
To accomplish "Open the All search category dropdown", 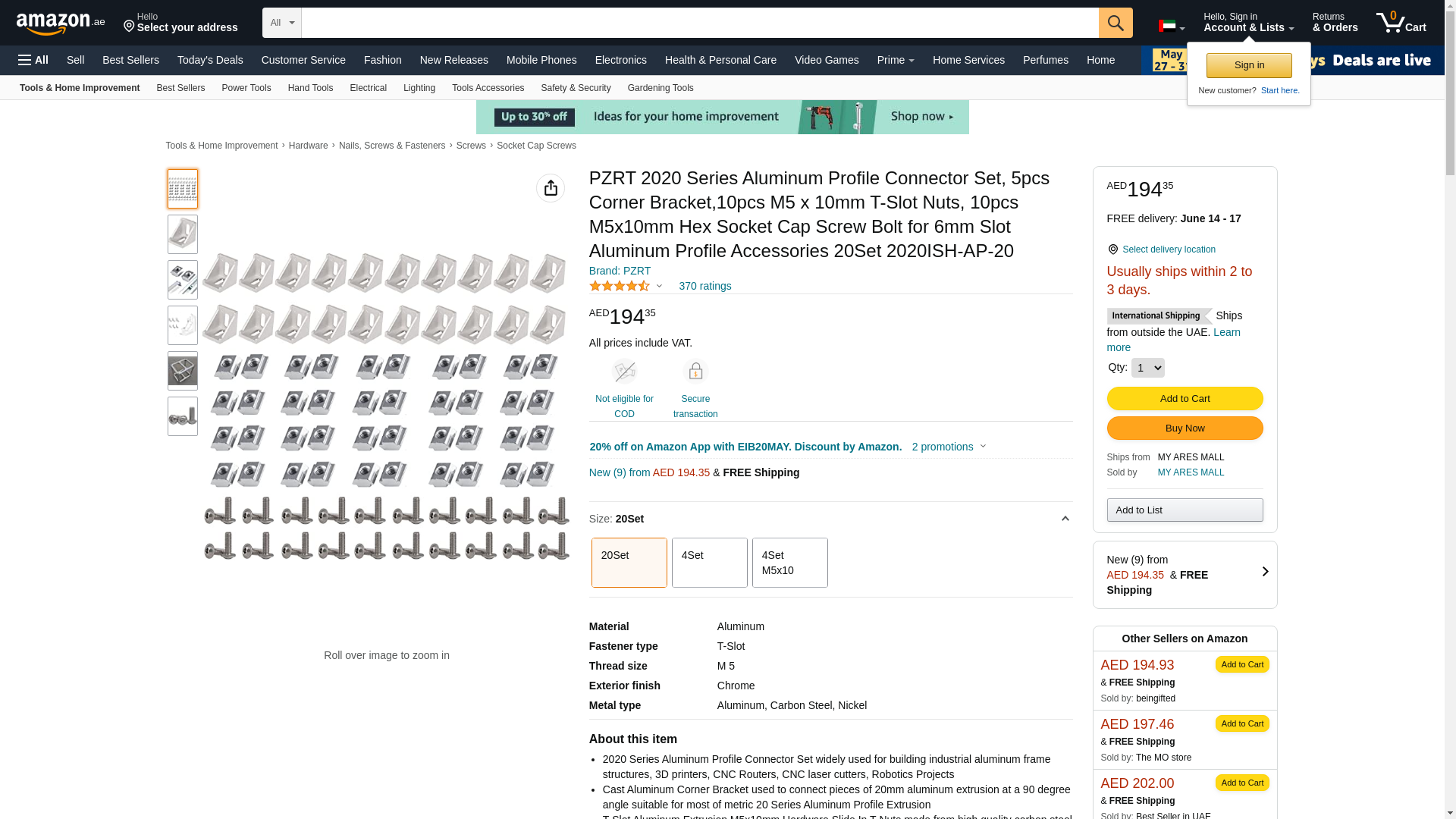I will pos(281,23).
